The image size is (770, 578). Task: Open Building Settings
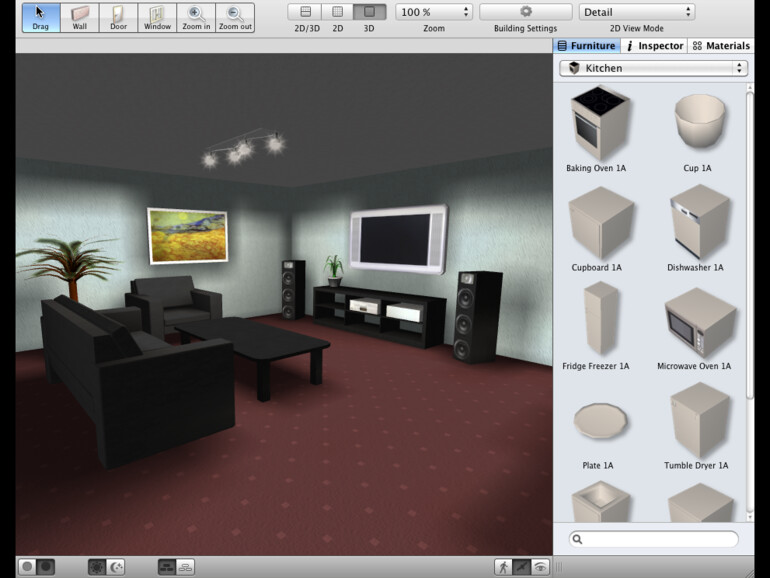pyautogui.click(x=525, y=12)
